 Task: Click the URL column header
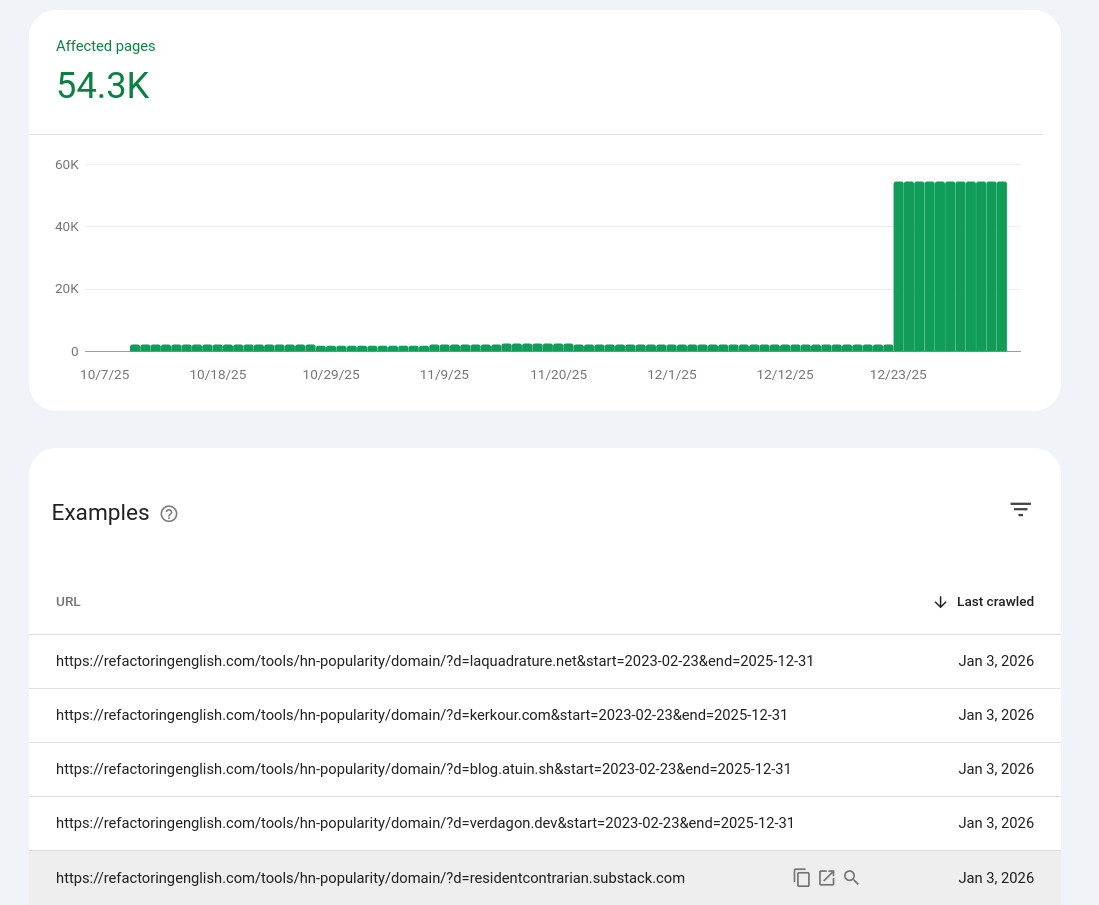pos(68,602)
